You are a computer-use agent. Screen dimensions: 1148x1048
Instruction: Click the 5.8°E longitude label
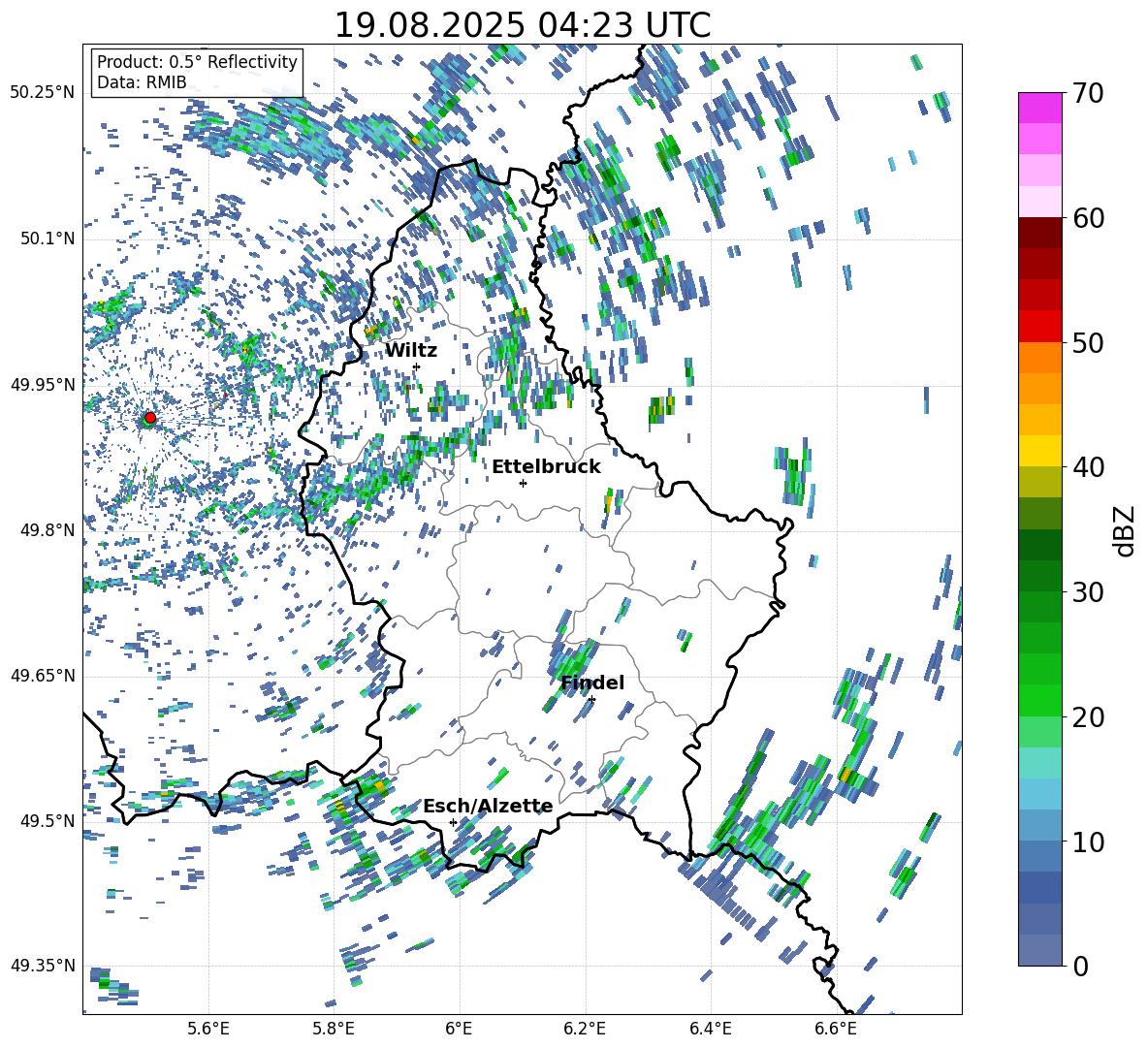334,1029
